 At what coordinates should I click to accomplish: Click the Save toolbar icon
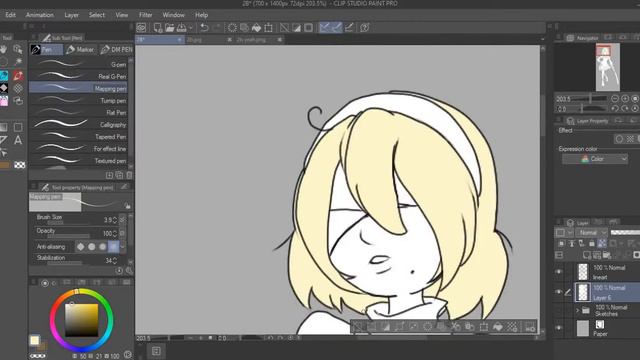pyautogui.click(x=181, y=28)
